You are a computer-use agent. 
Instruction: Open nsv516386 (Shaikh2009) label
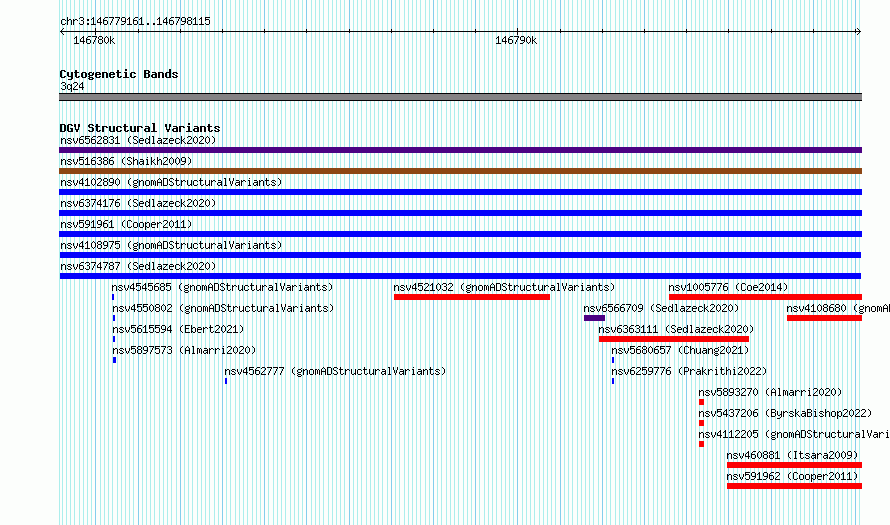pos(126,161)
